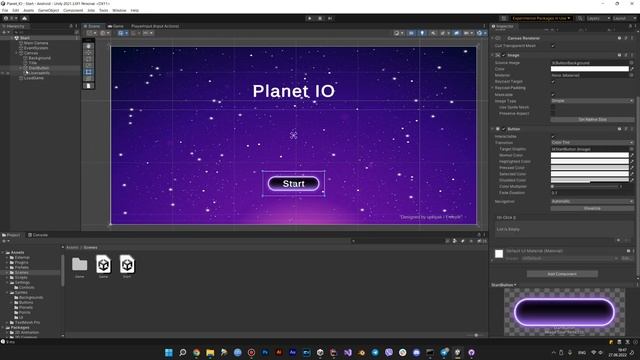Open the Layout dropdown
Screen dimensions: 640x360
pos(624,18)
